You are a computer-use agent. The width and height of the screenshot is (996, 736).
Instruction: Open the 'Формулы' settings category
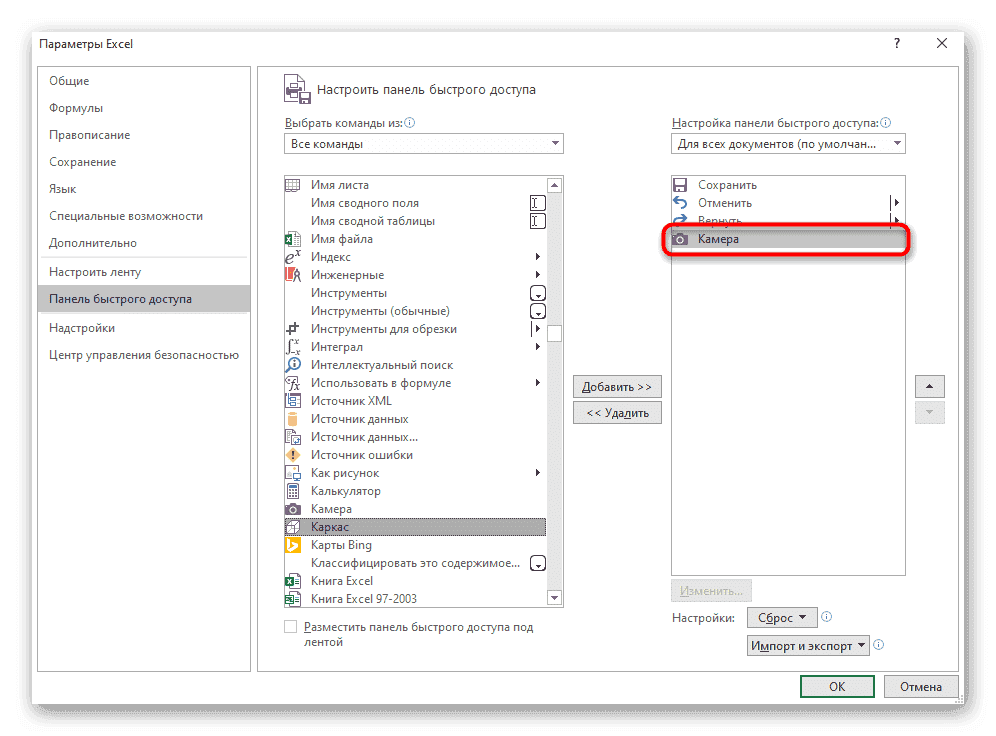(76, 108)
